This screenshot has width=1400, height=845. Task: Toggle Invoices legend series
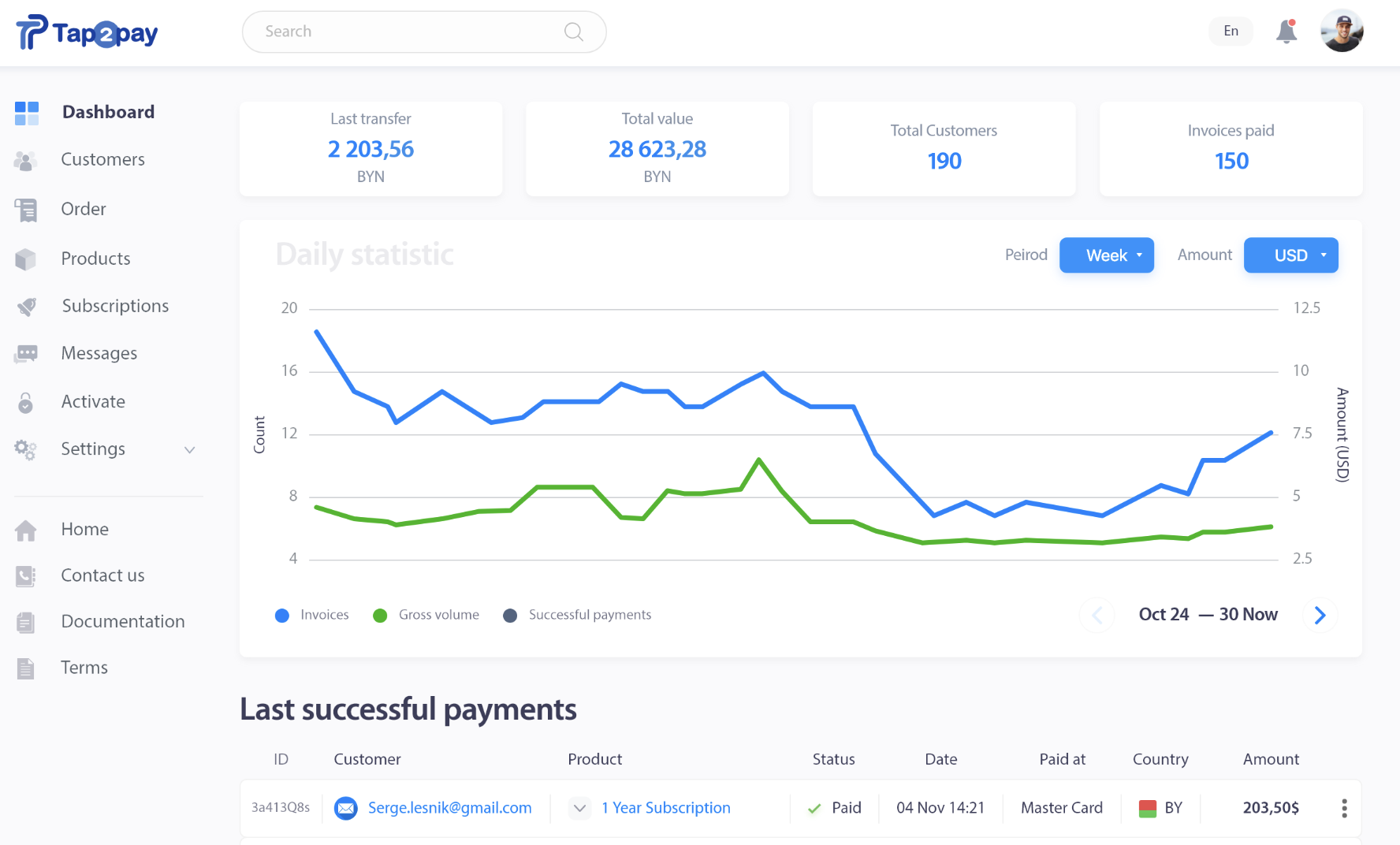pos(311,615)
